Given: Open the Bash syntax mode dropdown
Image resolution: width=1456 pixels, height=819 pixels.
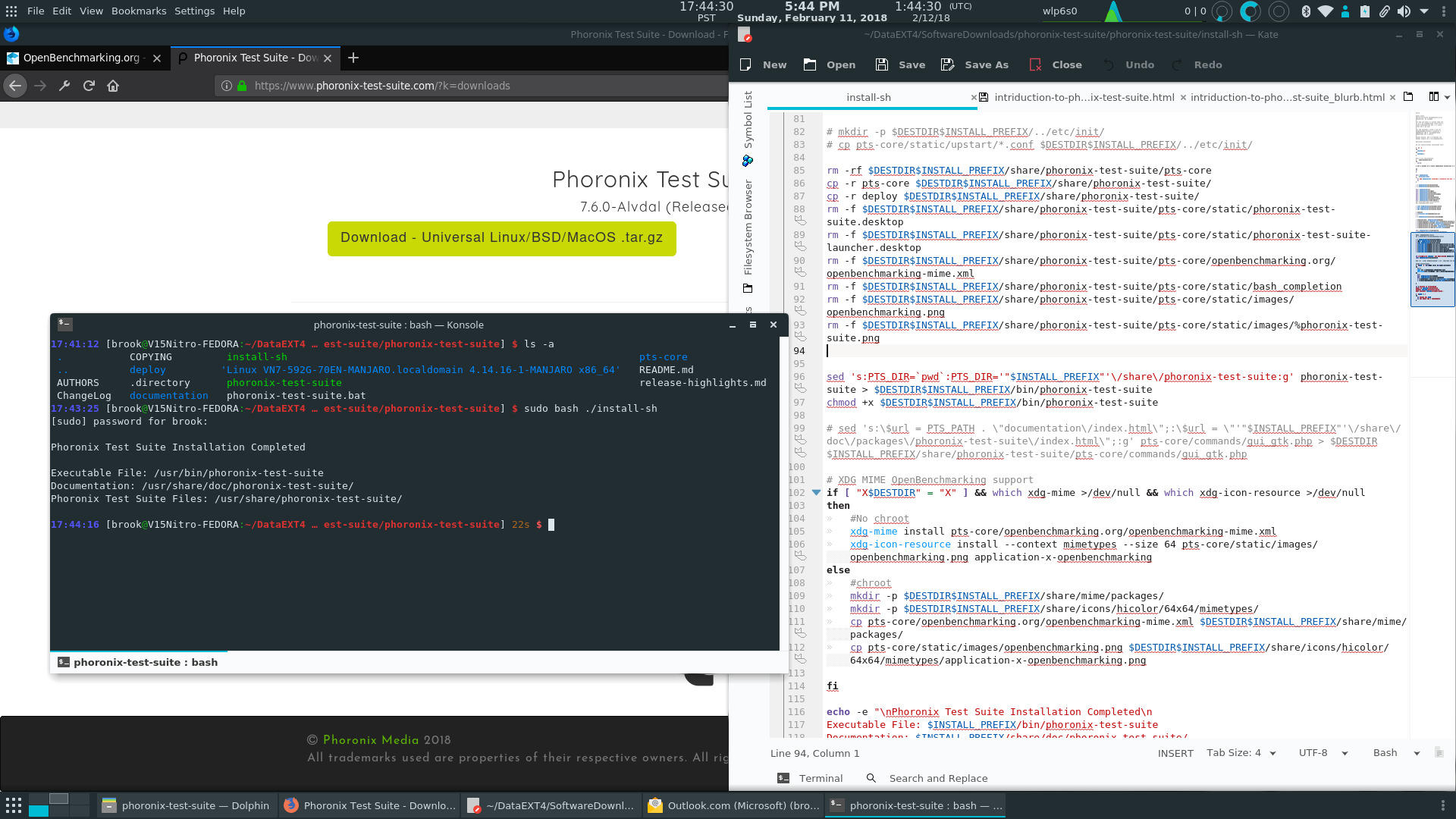Looking at the screenshot, I should point(1396,753).
